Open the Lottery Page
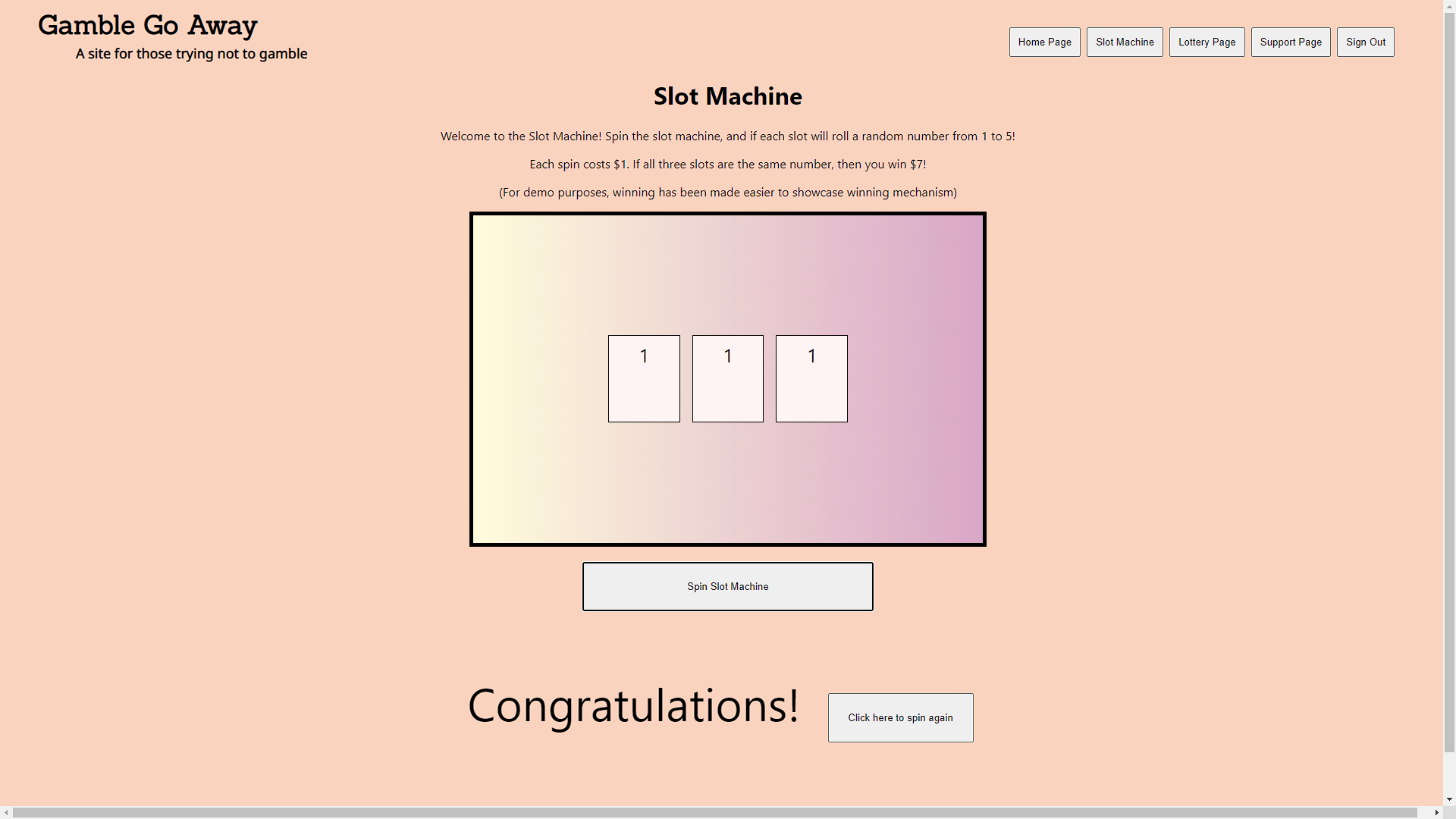 point(1207,42)
